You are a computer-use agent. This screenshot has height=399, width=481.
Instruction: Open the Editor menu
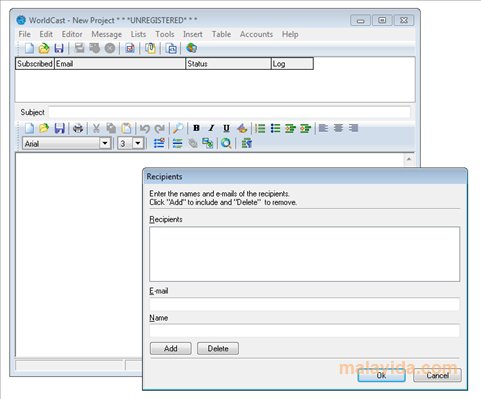pos(72,34)
